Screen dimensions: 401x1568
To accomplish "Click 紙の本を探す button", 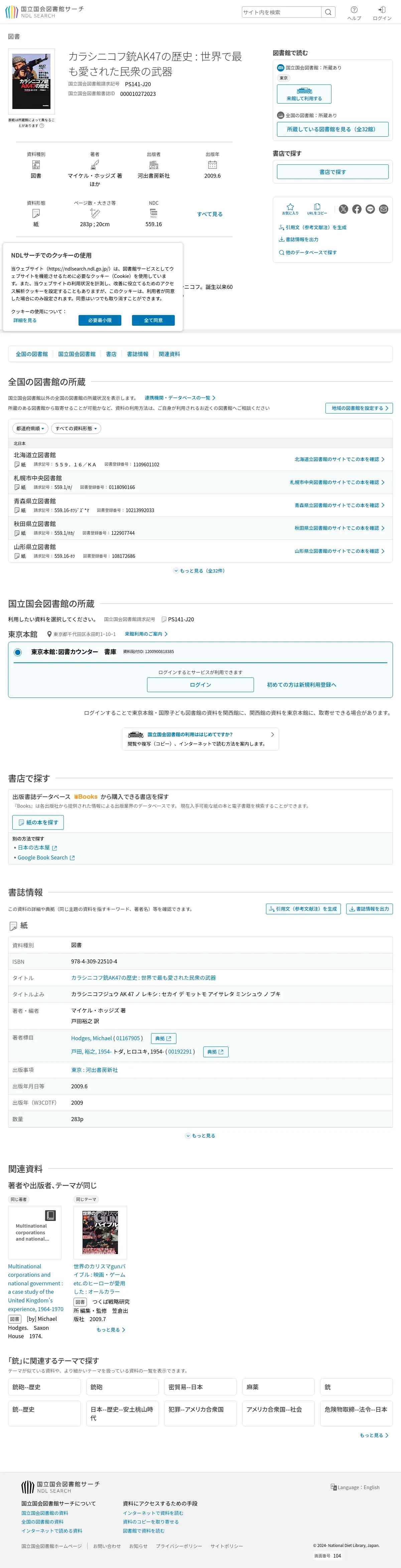I will pos(38,822).
